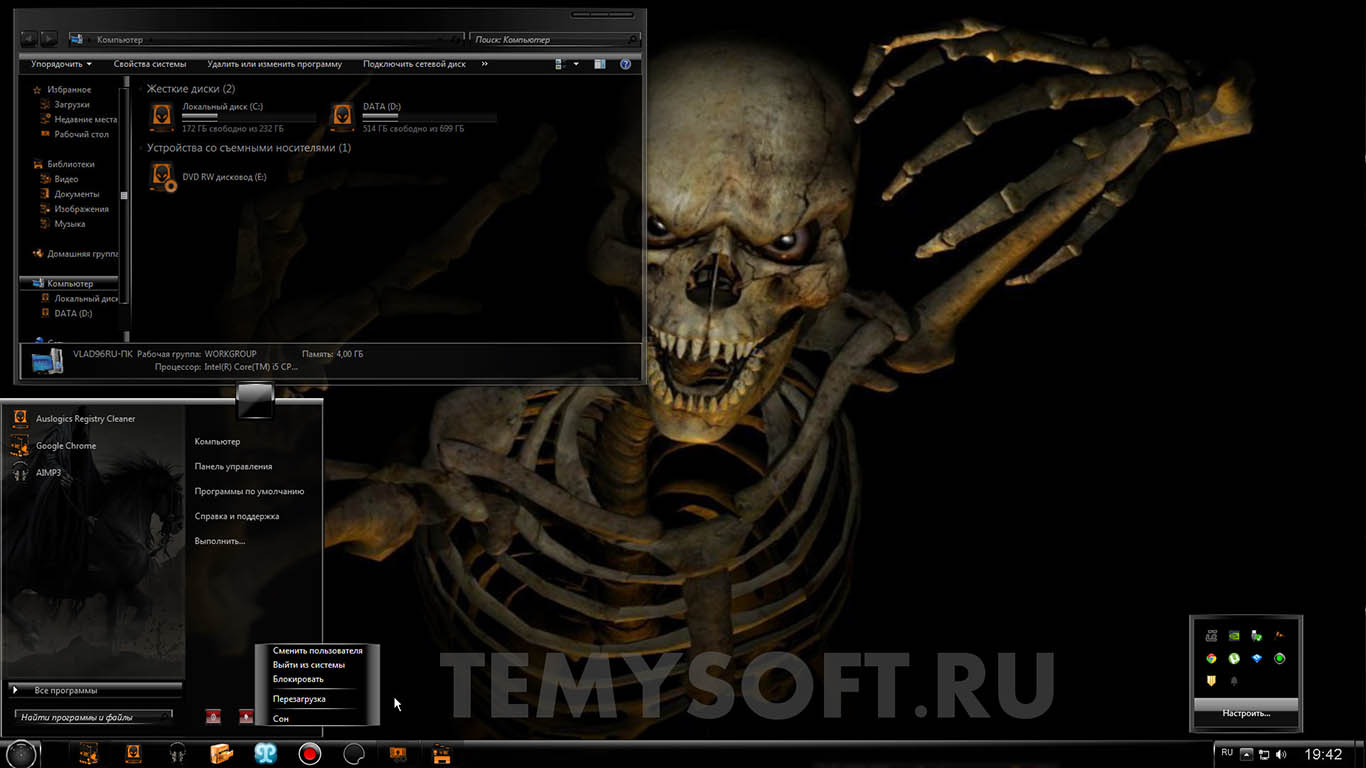Expand the toolbar overflow chevron »
Viewport: 1366px width, 768px height.
[x=485, y=64]
